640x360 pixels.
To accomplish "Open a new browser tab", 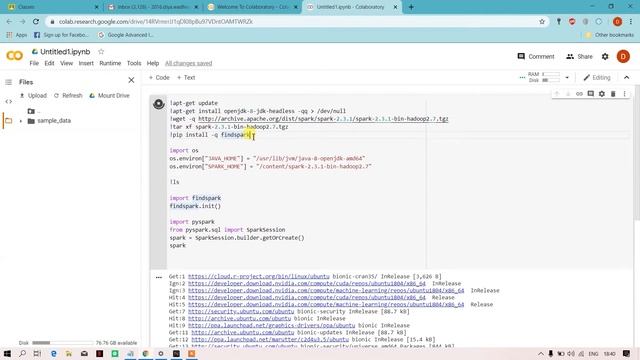I will (411, 7).
